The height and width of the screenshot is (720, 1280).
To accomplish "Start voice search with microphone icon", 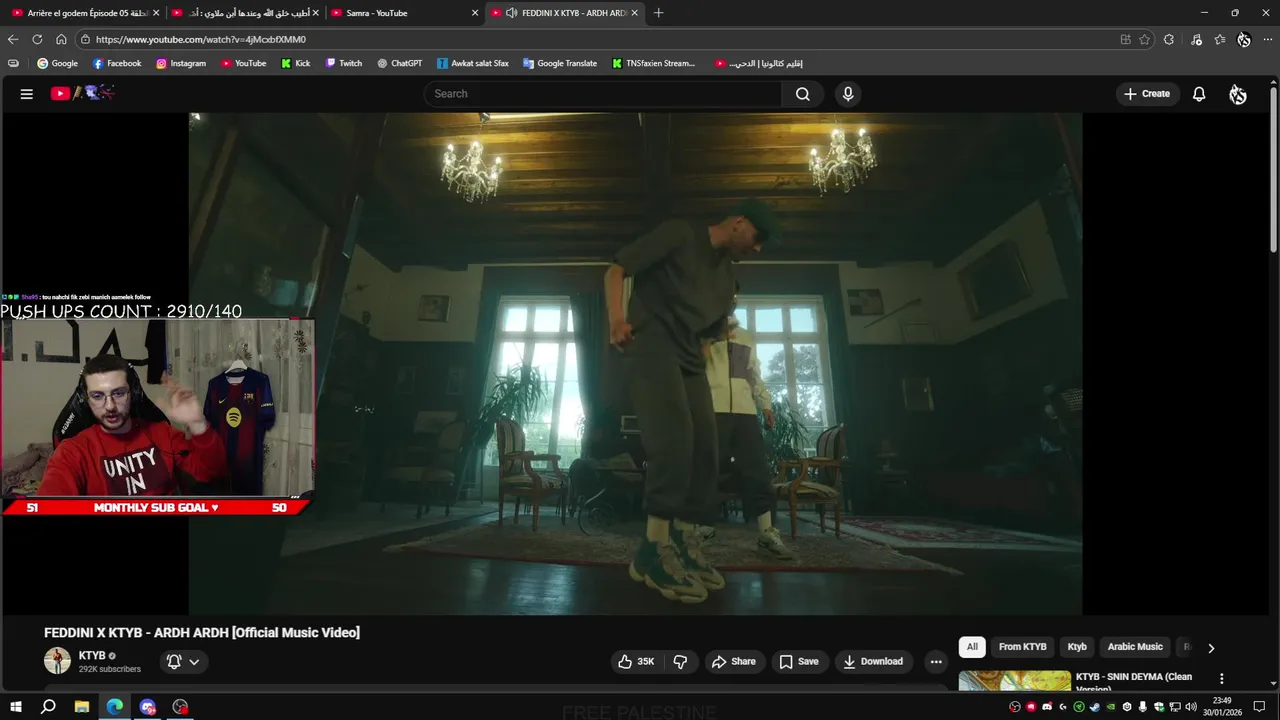I will [848, 94].
